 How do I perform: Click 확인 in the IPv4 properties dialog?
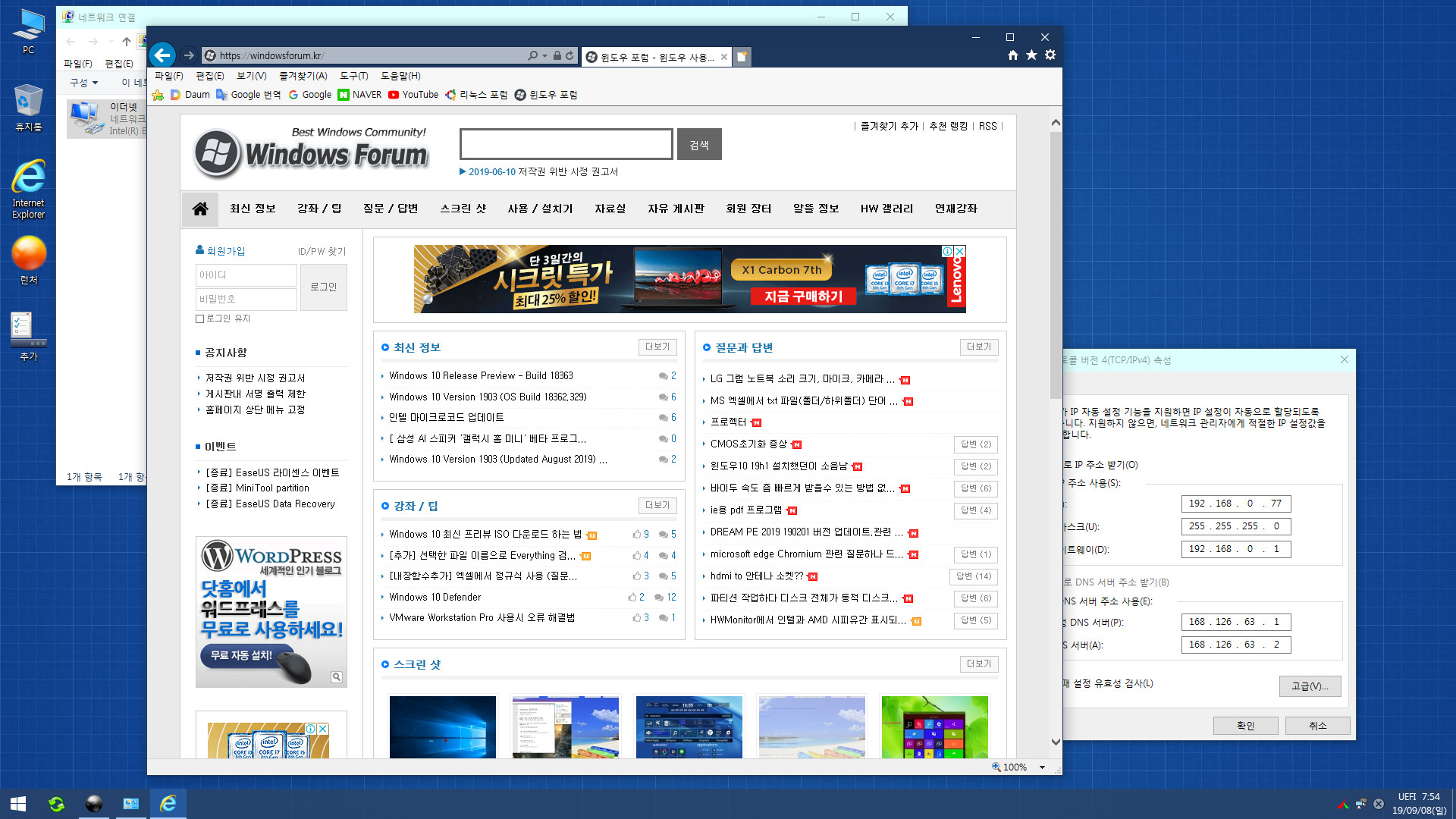[1245, 726]
